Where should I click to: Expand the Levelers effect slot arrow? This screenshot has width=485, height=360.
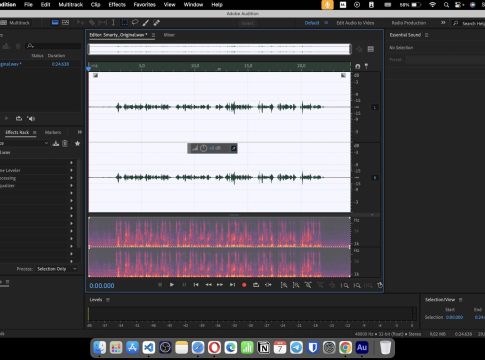tap(71, 170)
